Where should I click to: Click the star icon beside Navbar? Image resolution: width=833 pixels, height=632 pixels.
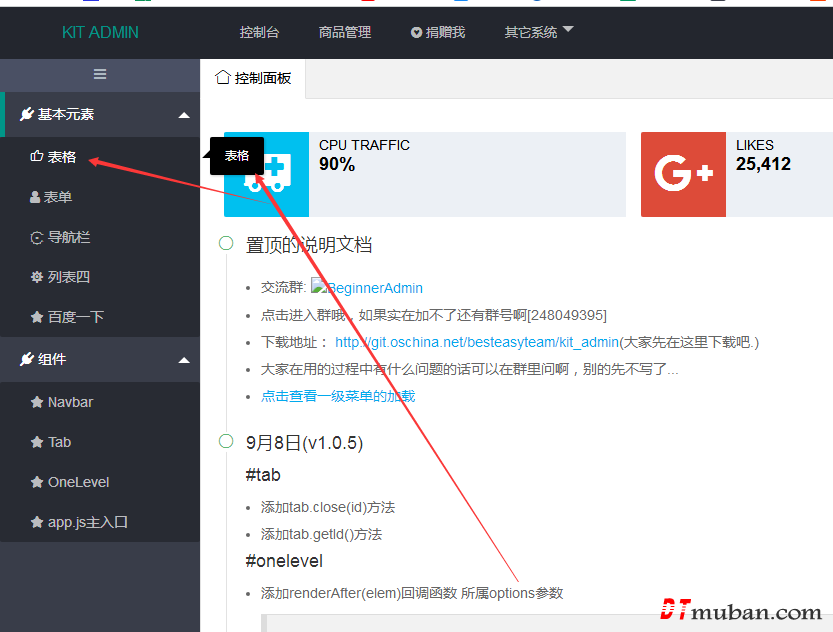(x=37, y=402)
